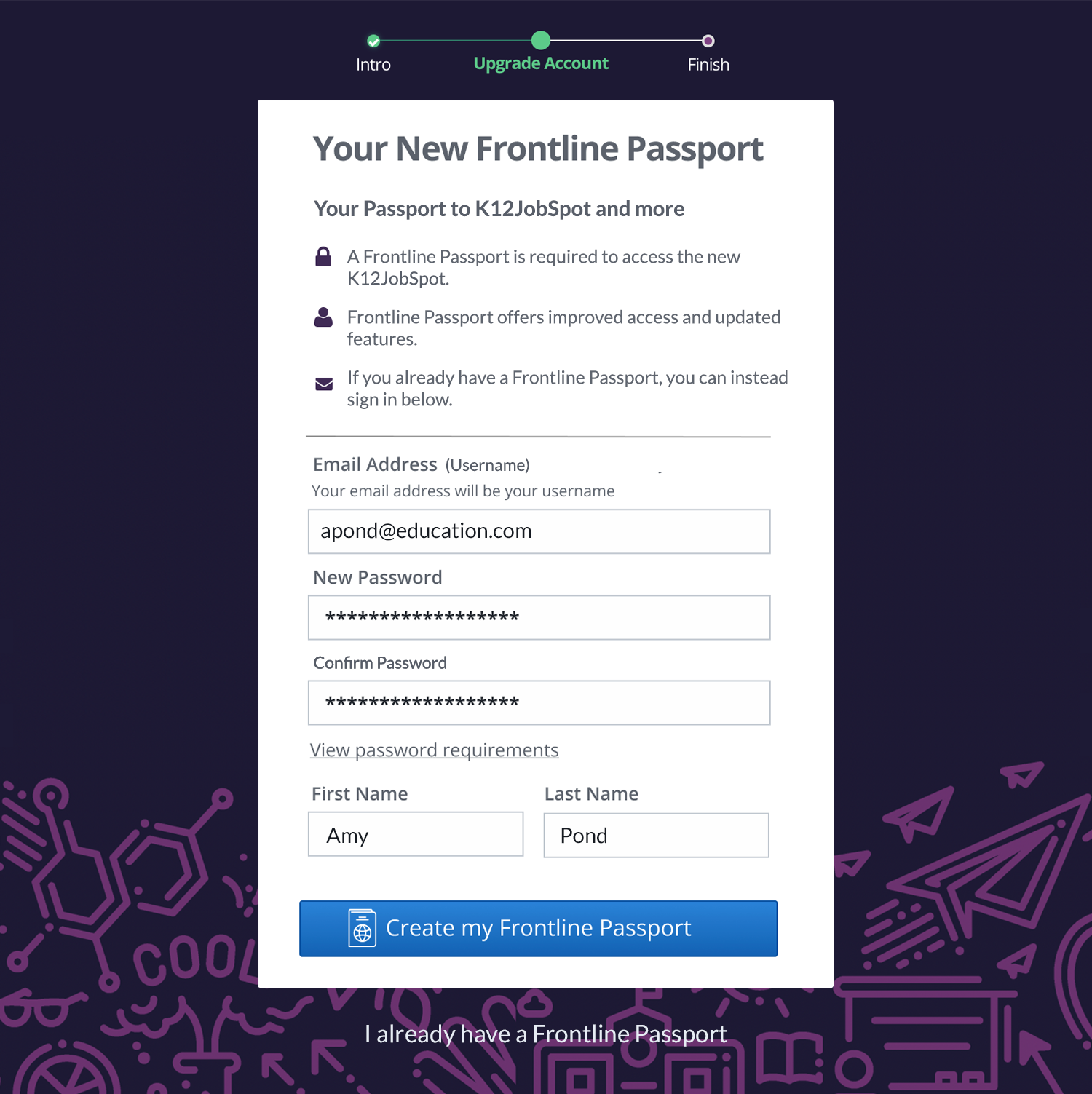Click the envelope icon beside sign-in message
The image size is (1092, 1094).
(323, 384)
